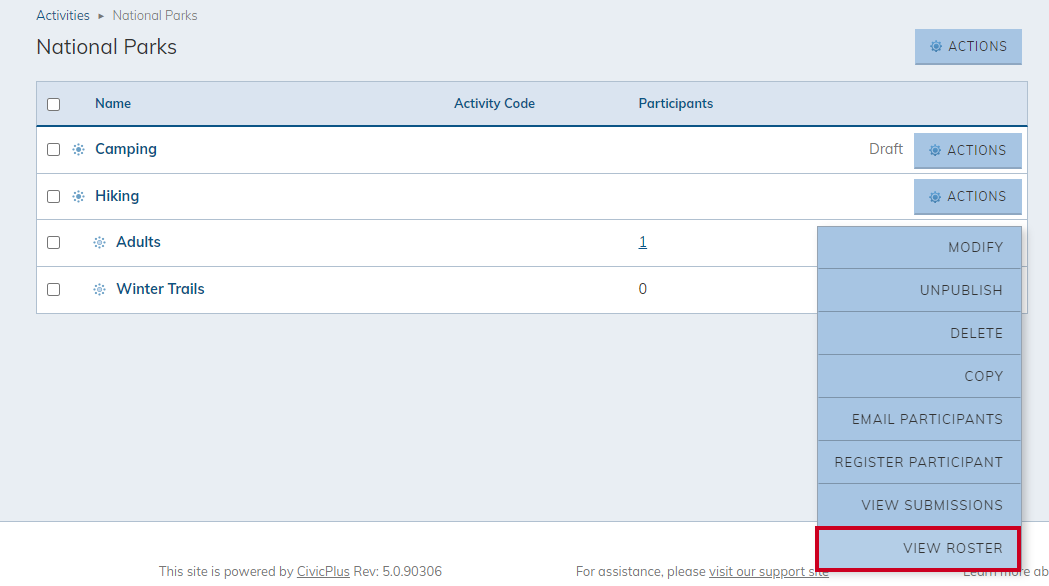Open the Camping Actions dropdown

(x=967, y=151)
